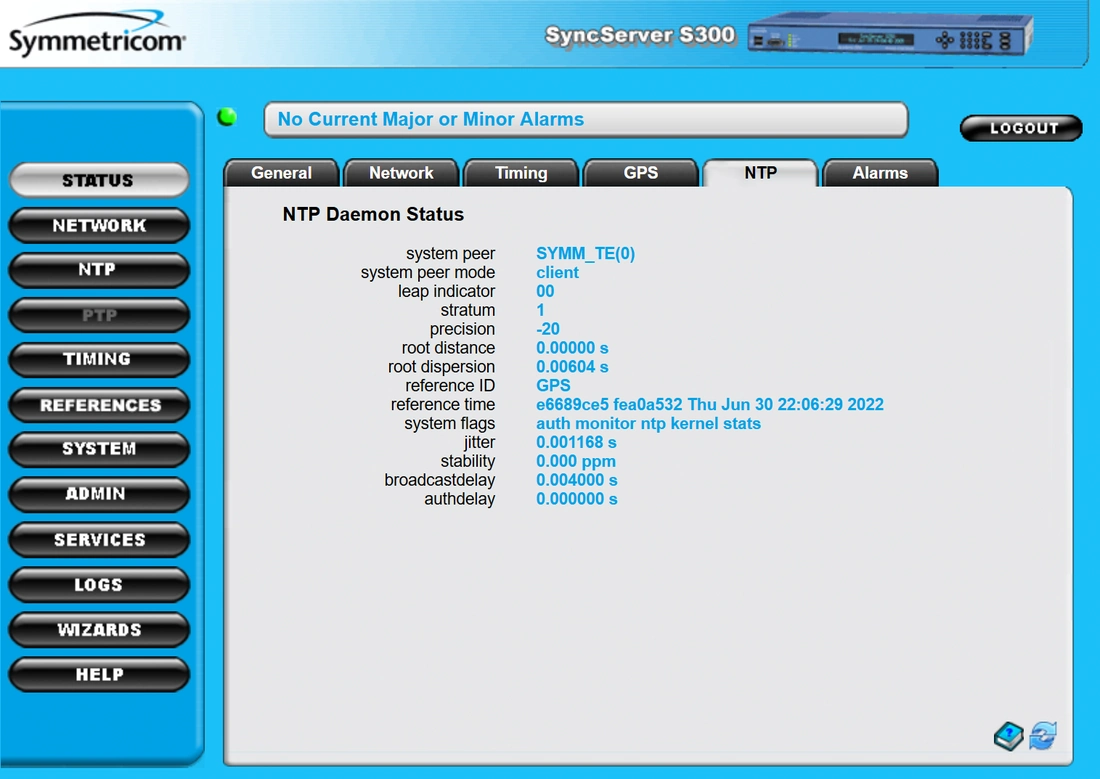Open the Timing tab
Image resolution: width=1100 pixels, height=779 pixels.
pos(521,173)
